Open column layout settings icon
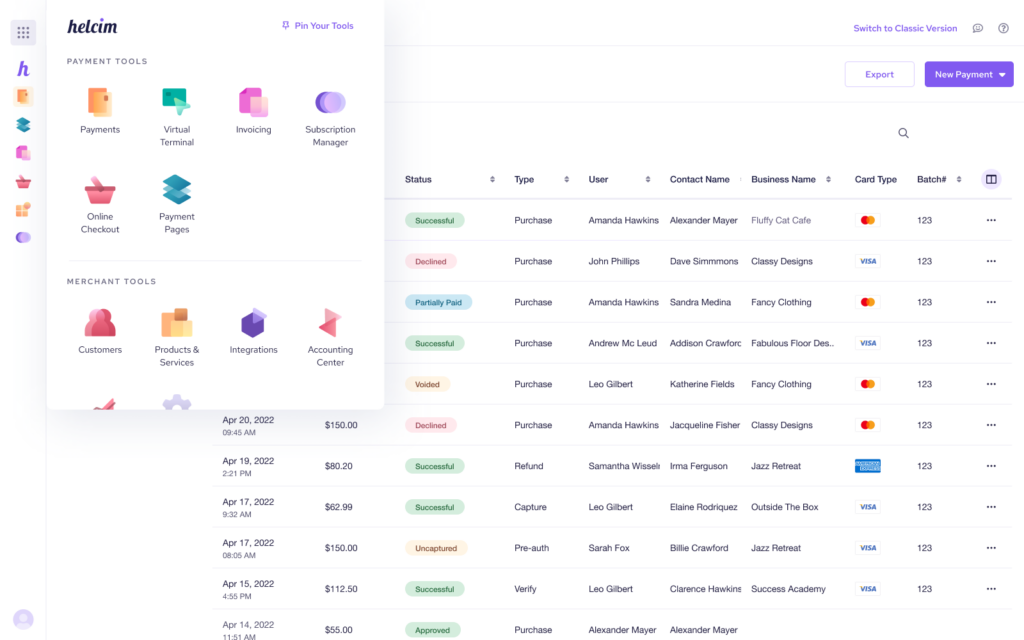This screenshot has height=640, width=1024. tap(991, 179)
